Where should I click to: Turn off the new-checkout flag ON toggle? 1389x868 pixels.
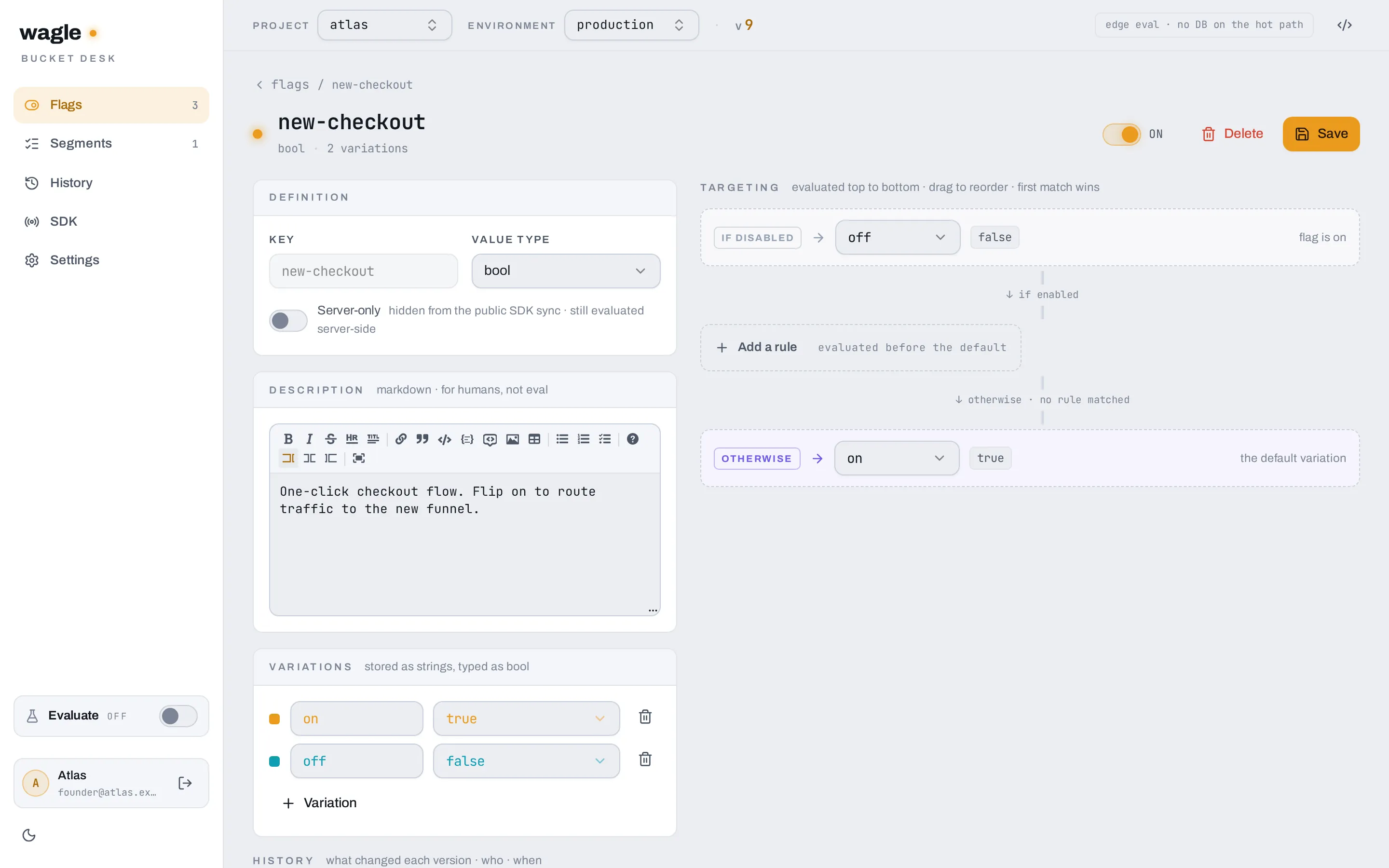point(1121,135)
